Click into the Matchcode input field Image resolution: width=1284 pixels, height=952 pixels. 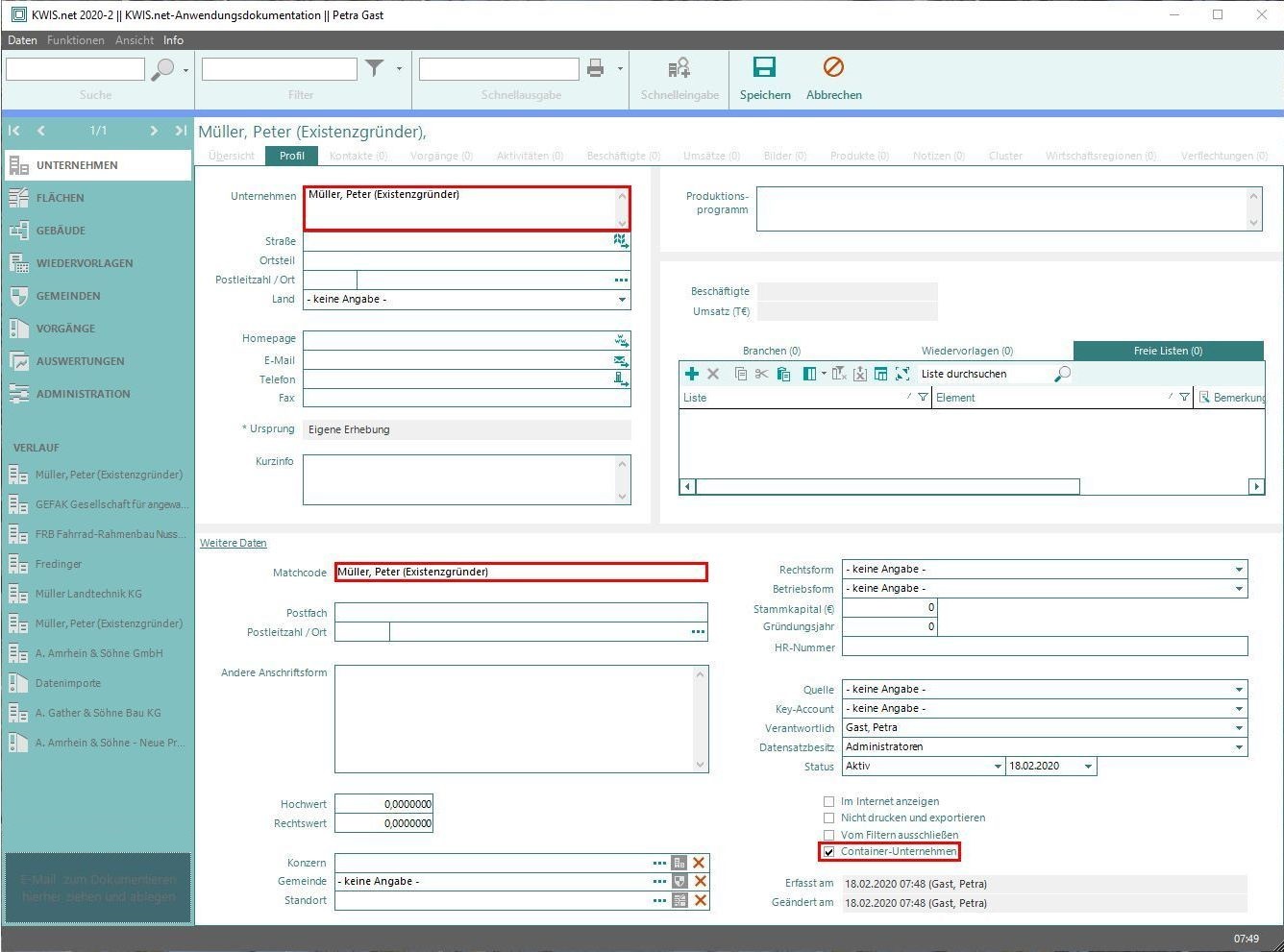[x=520, y=573]
